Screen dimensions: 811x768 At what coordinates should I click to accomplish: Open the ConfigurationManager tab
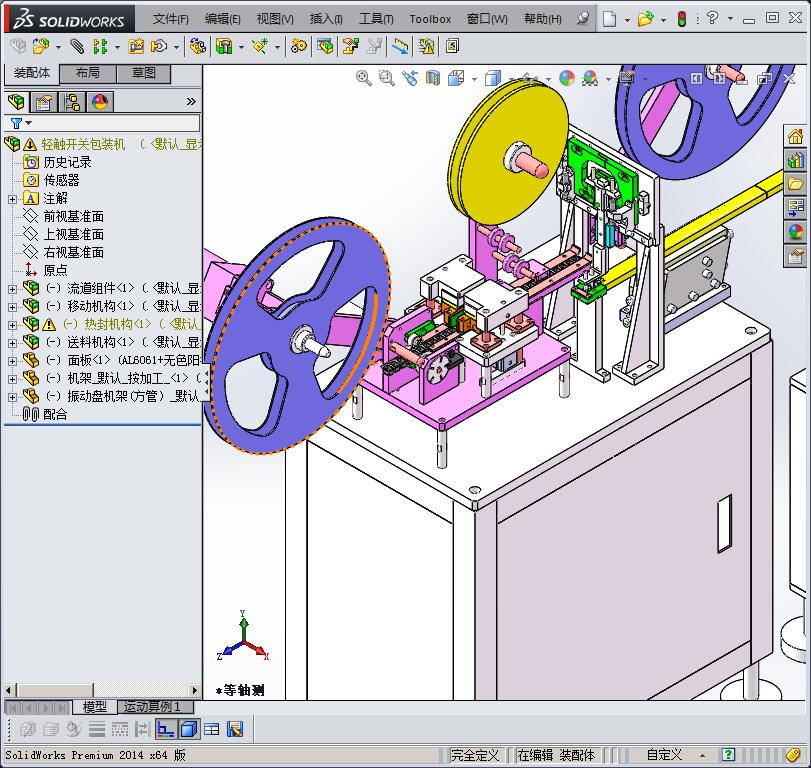point(72,102)
